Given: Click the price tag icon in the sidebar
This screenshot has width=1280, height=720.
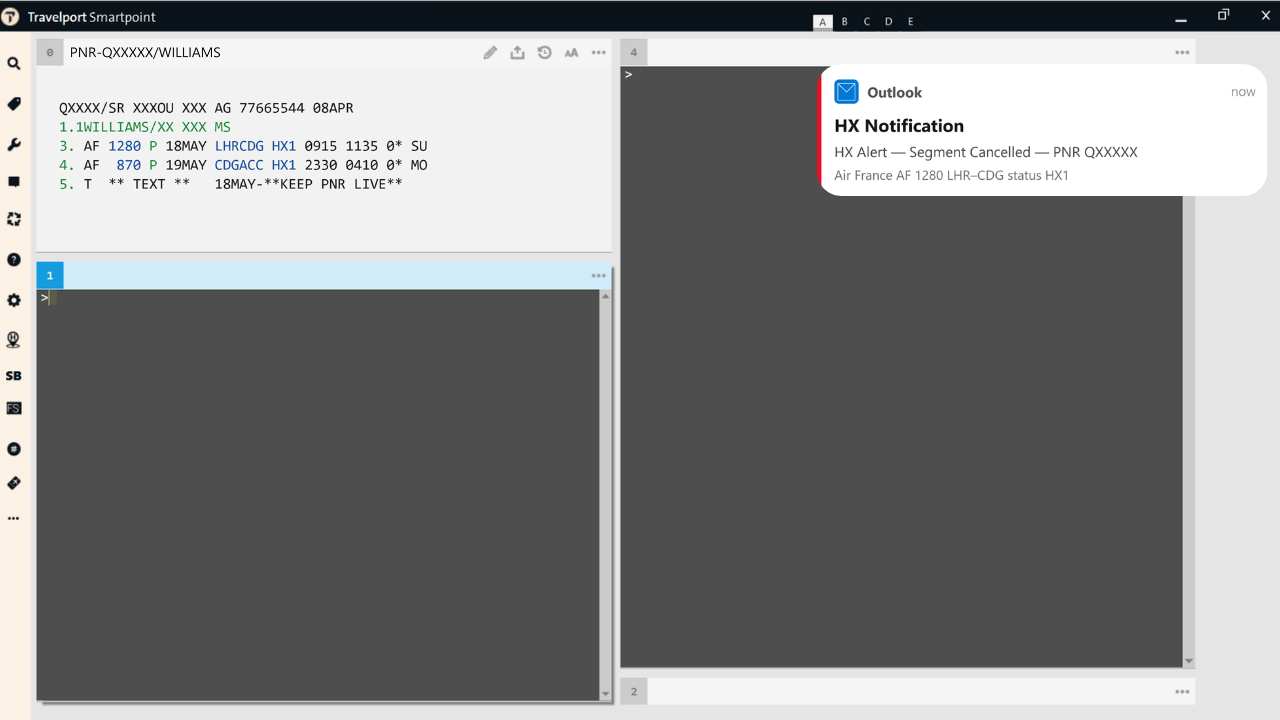Looking at the screenshot, I should point(14,104).
